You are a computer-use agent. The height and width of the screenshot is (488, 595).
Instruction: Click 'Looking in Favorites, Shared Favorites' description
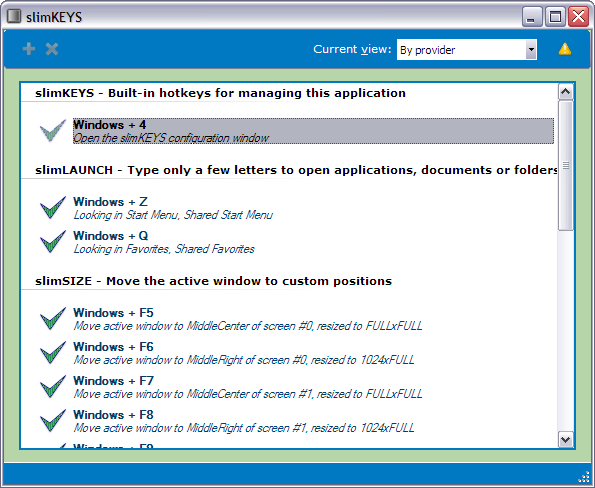(x=164, y=249)
